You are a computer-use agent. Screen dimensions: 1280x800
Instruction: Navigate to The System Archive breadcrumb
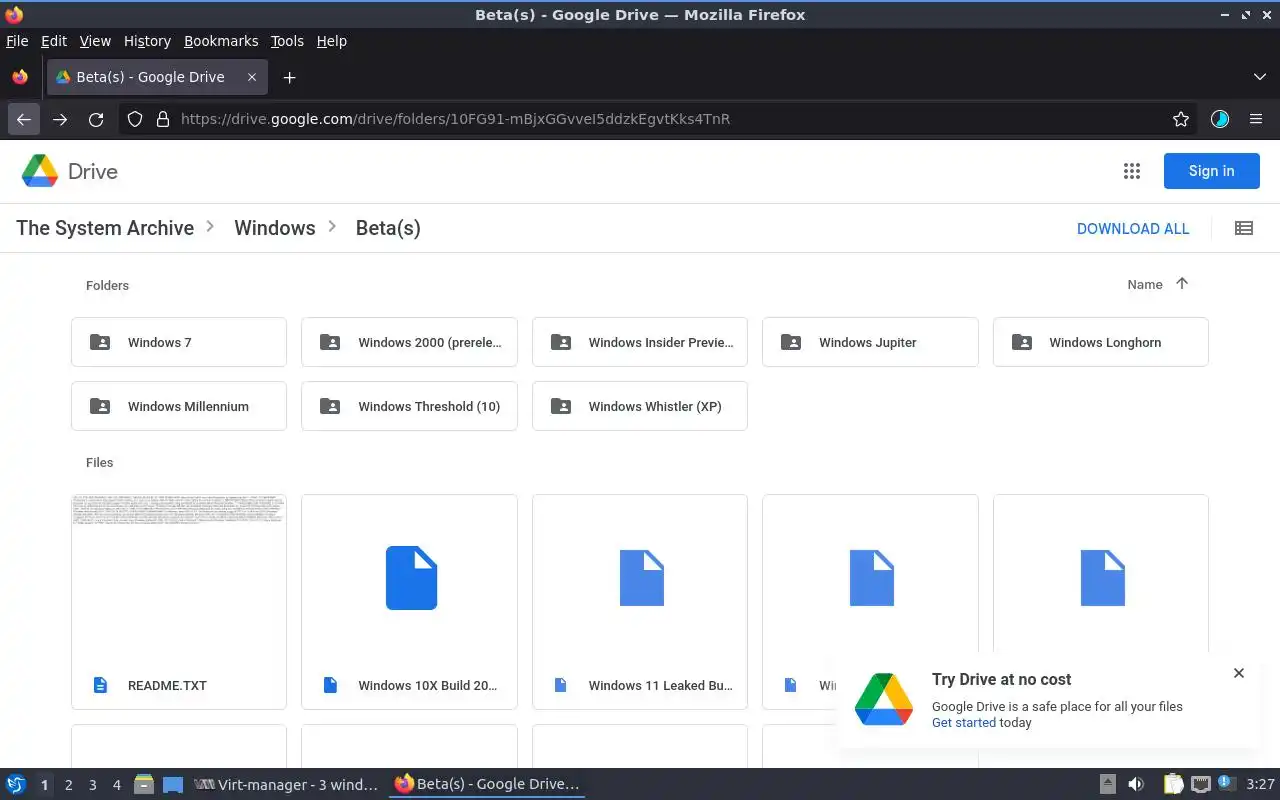coord(105,228)
